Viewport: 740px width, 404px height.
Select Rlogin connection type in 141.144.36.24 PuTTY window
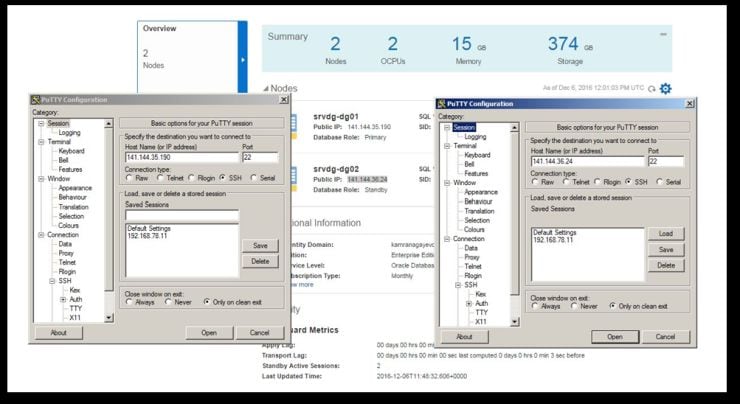(597, 182)
